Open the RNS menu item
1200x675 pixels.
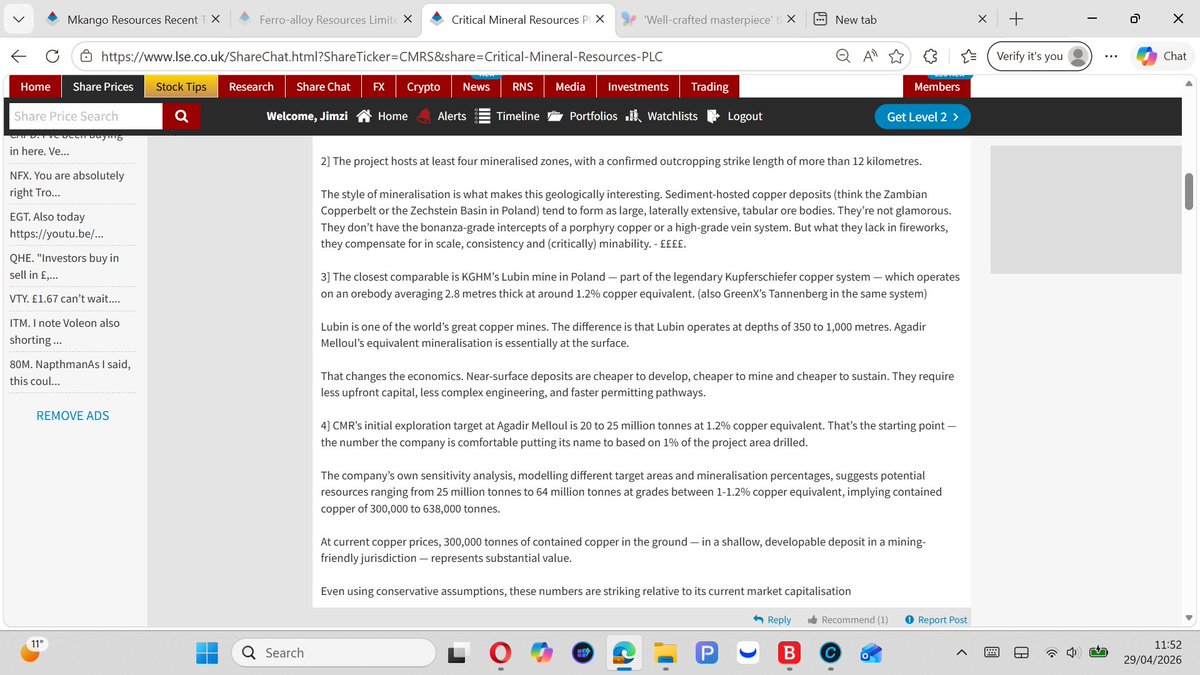click(x=523, y=87)
